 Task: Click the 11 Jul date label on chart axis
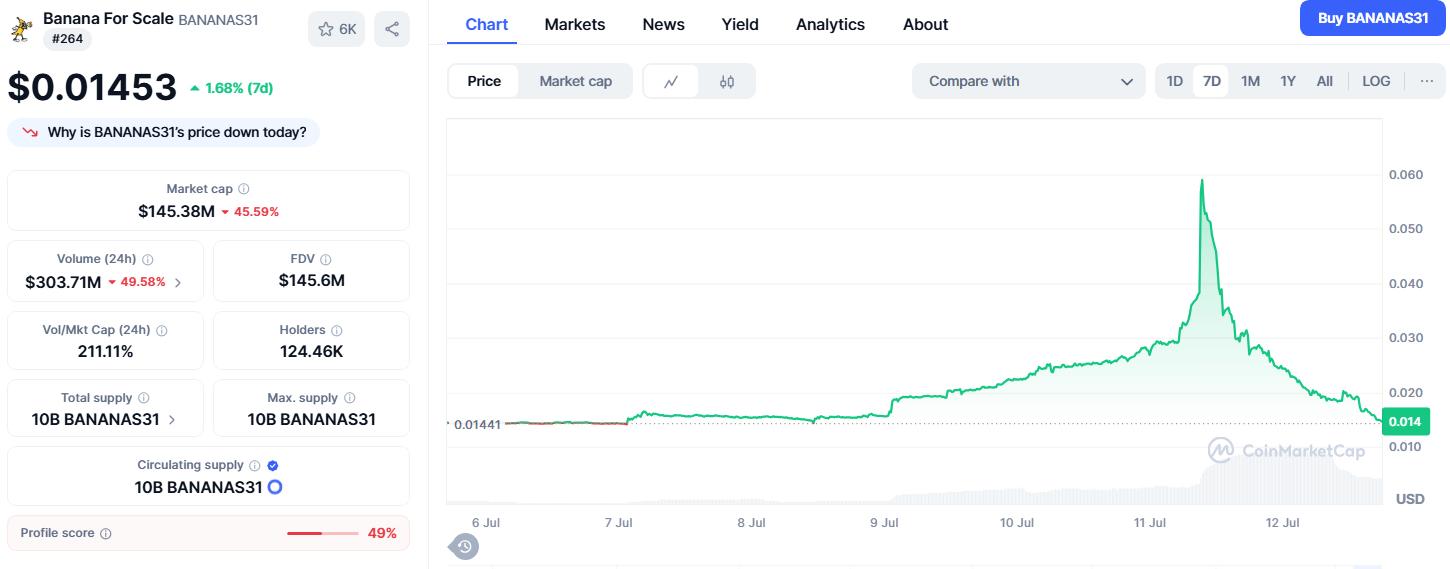pos(1150,522)
